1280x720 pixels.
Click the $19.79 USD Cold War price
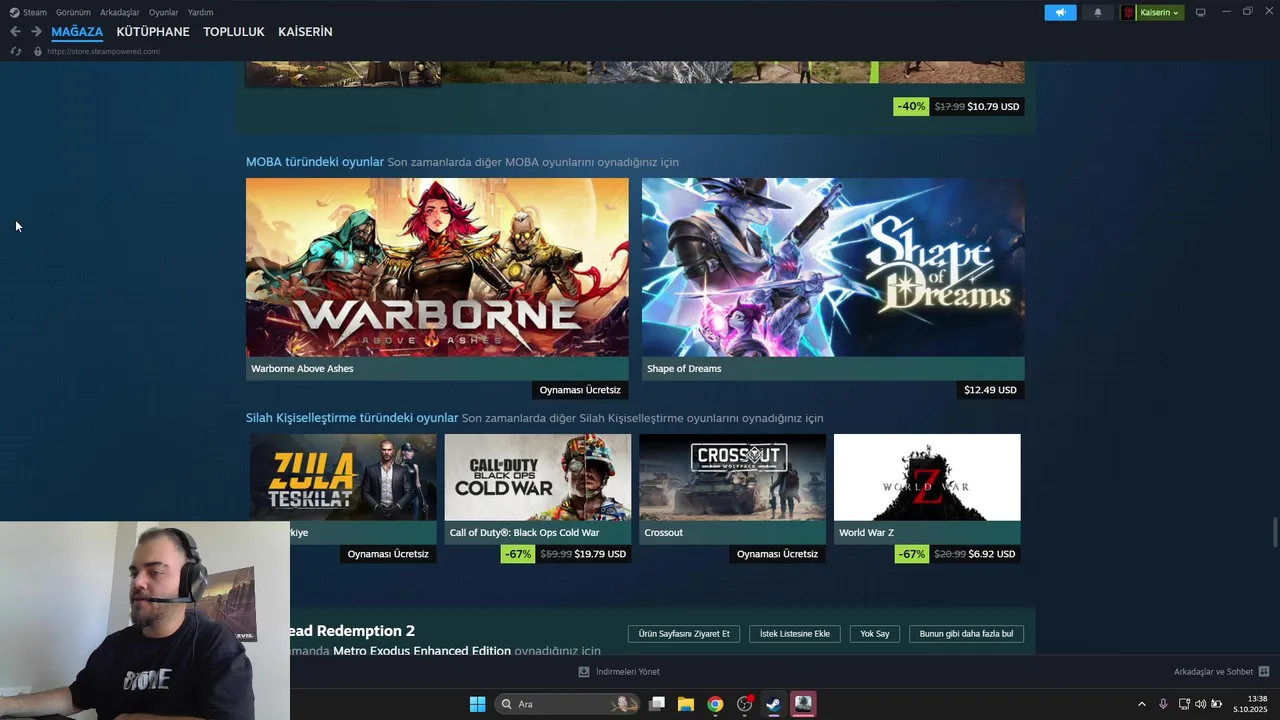point(600,554)
